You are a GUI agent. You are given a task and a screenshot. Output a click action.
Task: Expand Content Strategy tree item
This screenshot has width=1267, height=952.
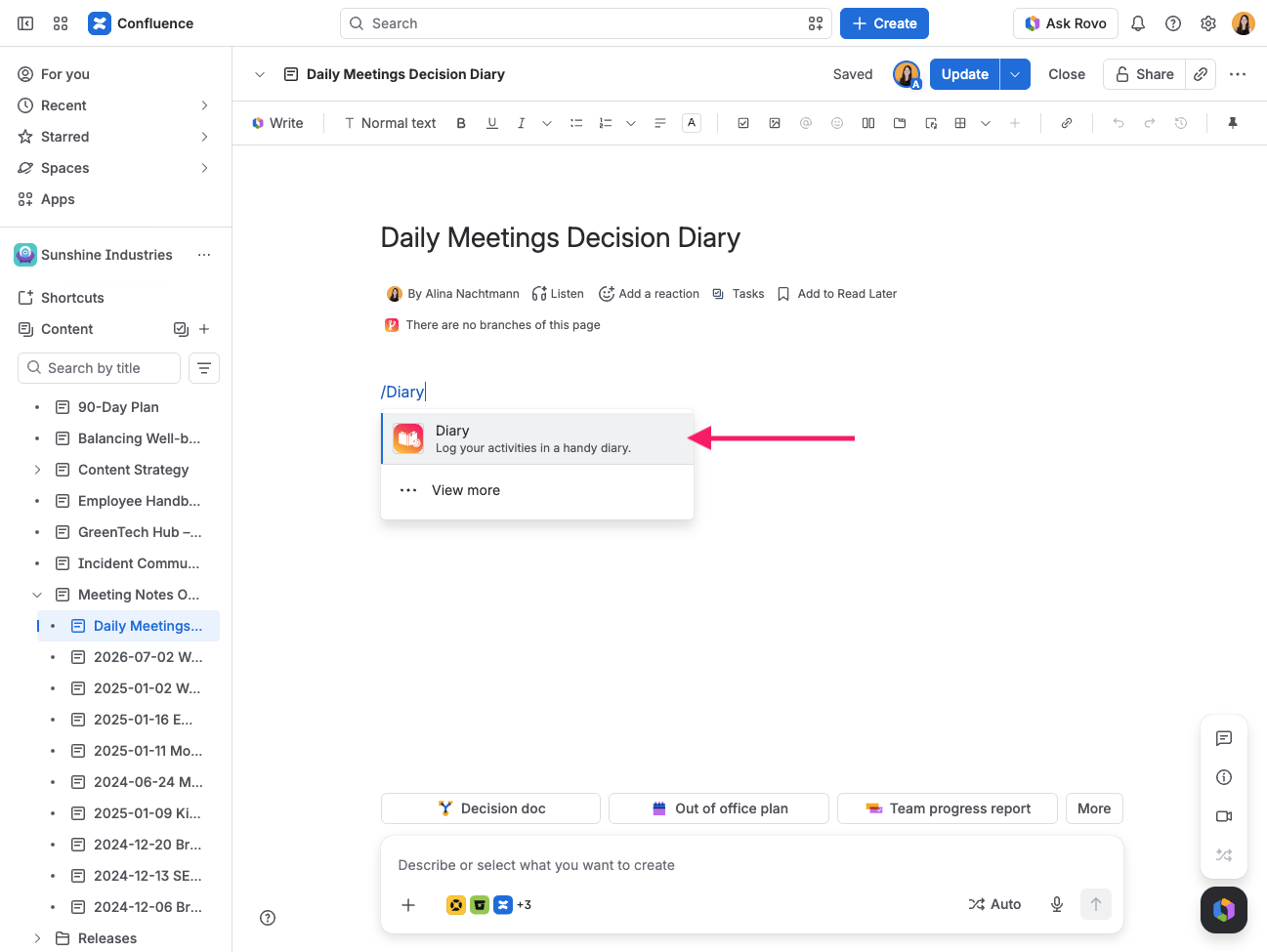[x=37, y=470]
